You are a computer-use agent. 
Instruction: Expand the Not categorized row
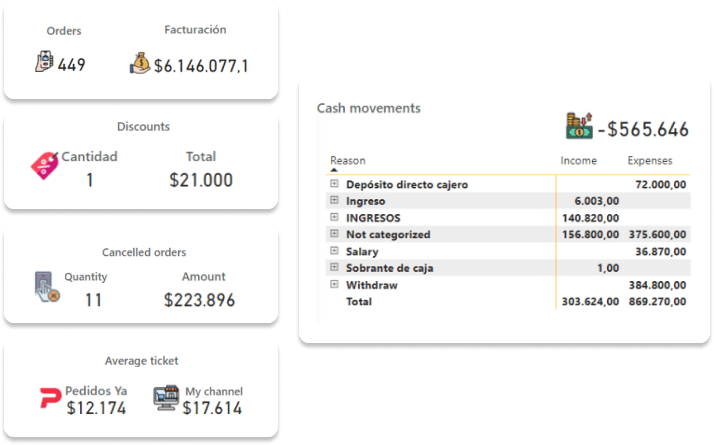click(x=334, y=234)
